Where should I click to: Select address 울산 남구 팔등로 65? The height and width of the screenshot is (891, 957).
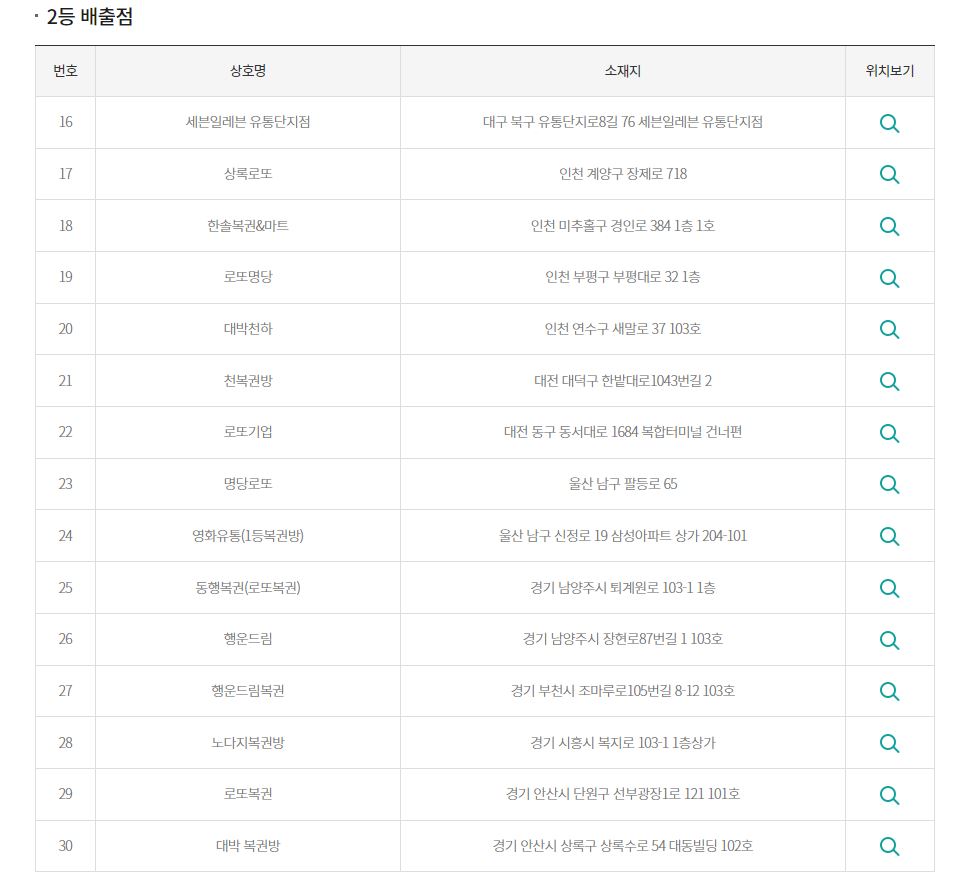pyautogui.click(x=623, y=484)
